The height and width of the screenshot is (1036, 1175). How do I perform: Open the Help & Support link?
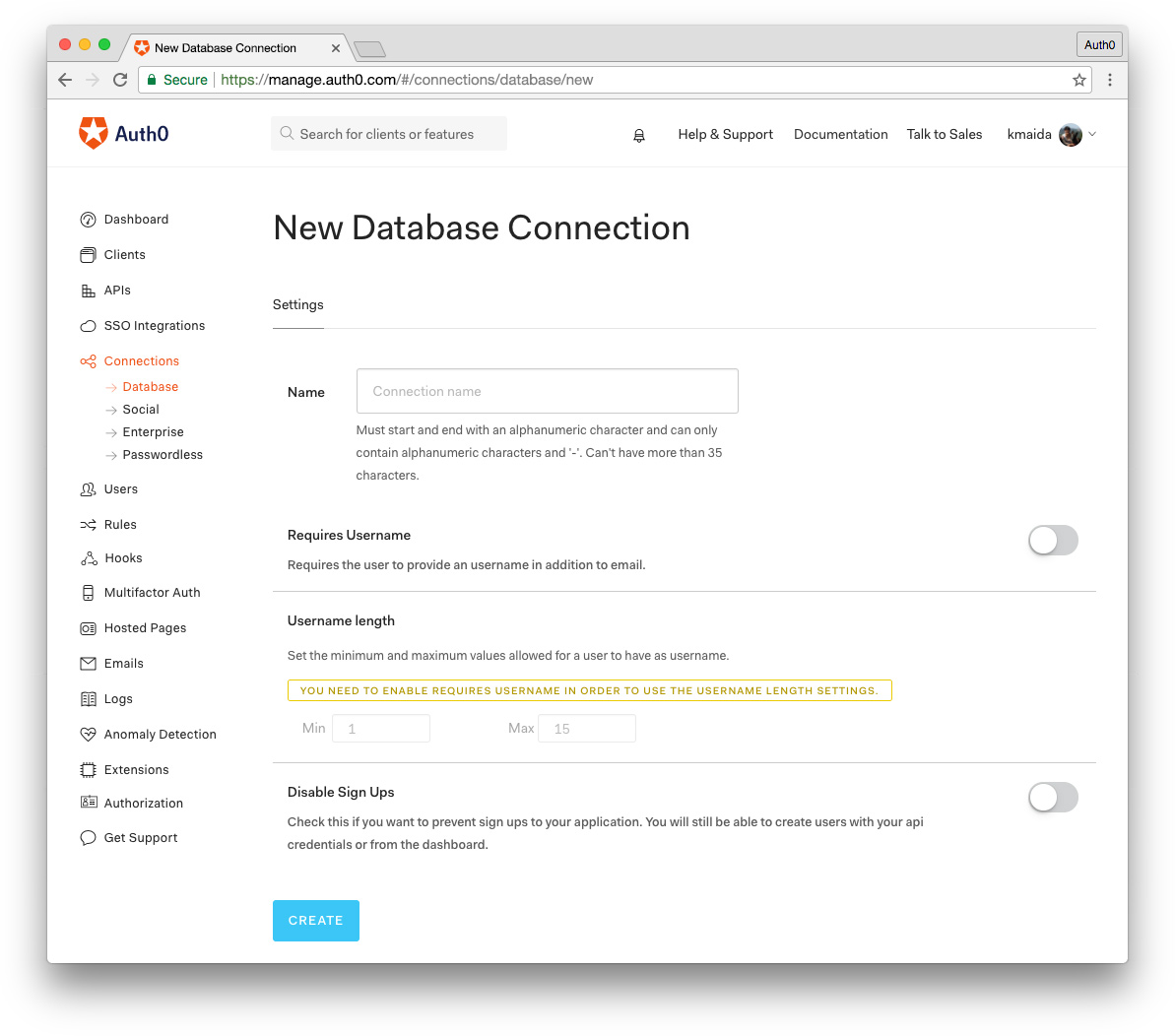click(725, 134)
